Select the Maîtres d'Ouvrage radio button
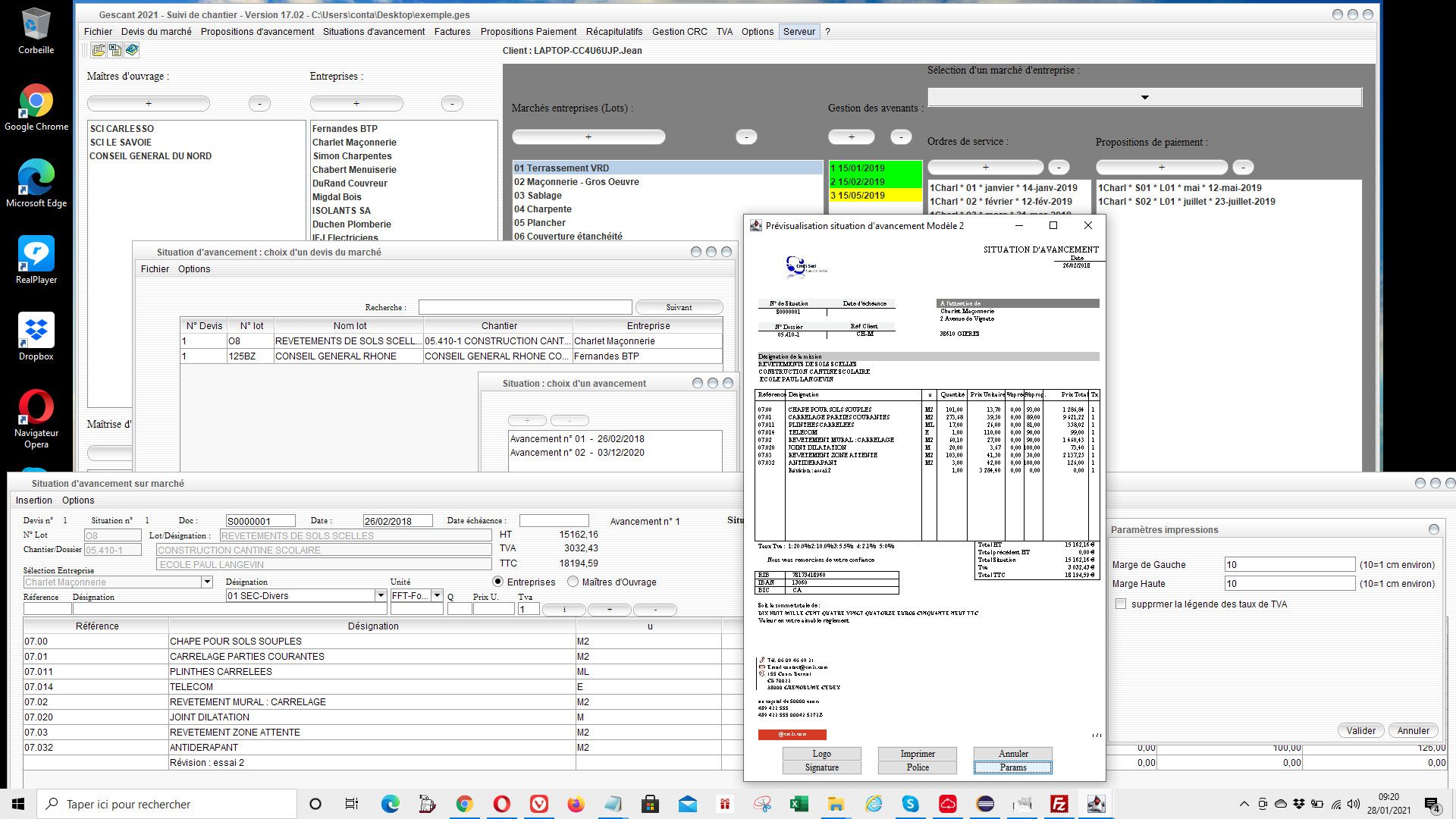The height and width of the screenshot is (819, 1456). coord(573,582)
